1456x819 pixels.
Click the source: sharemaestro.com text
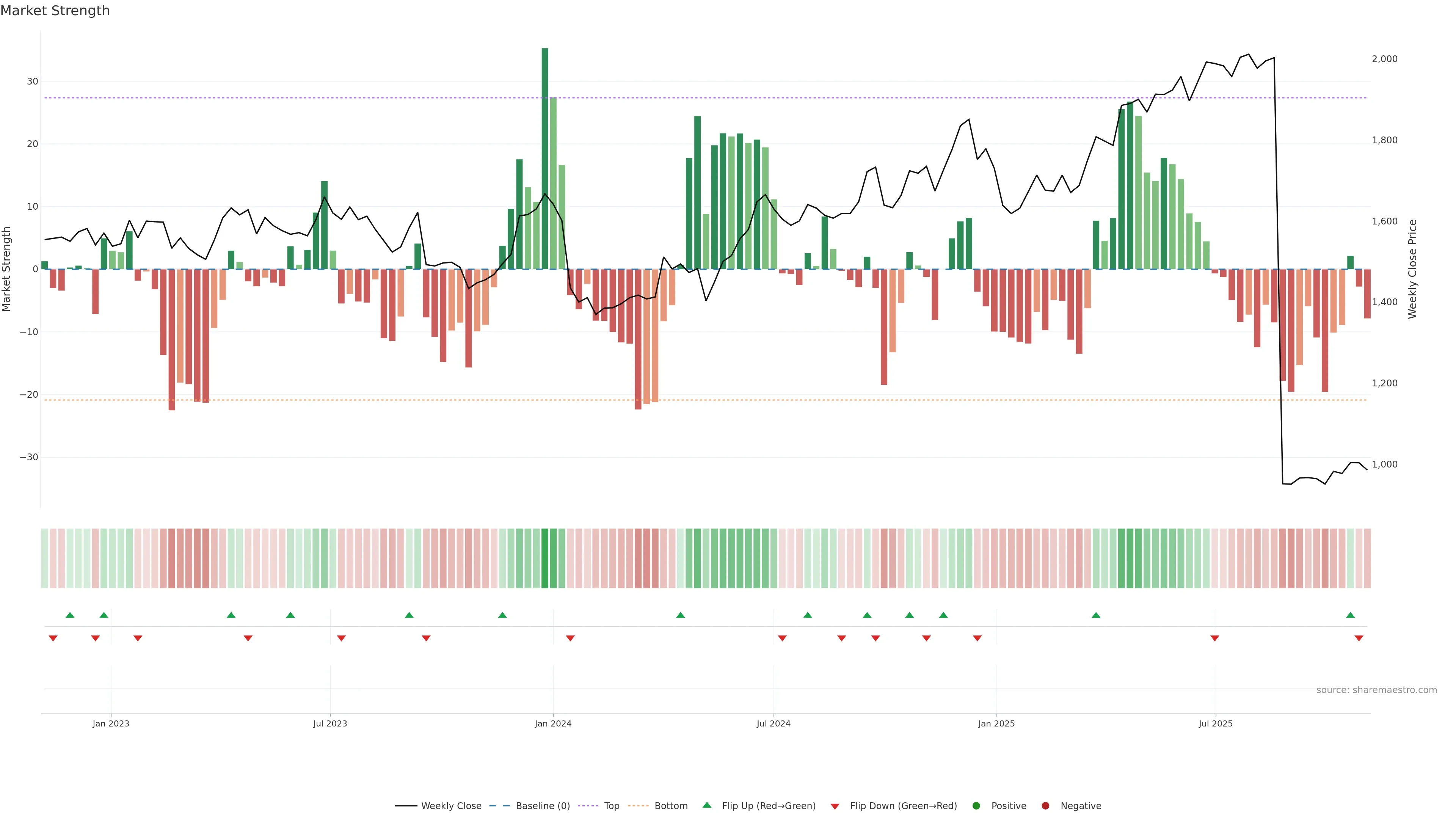click(1376, 690)
